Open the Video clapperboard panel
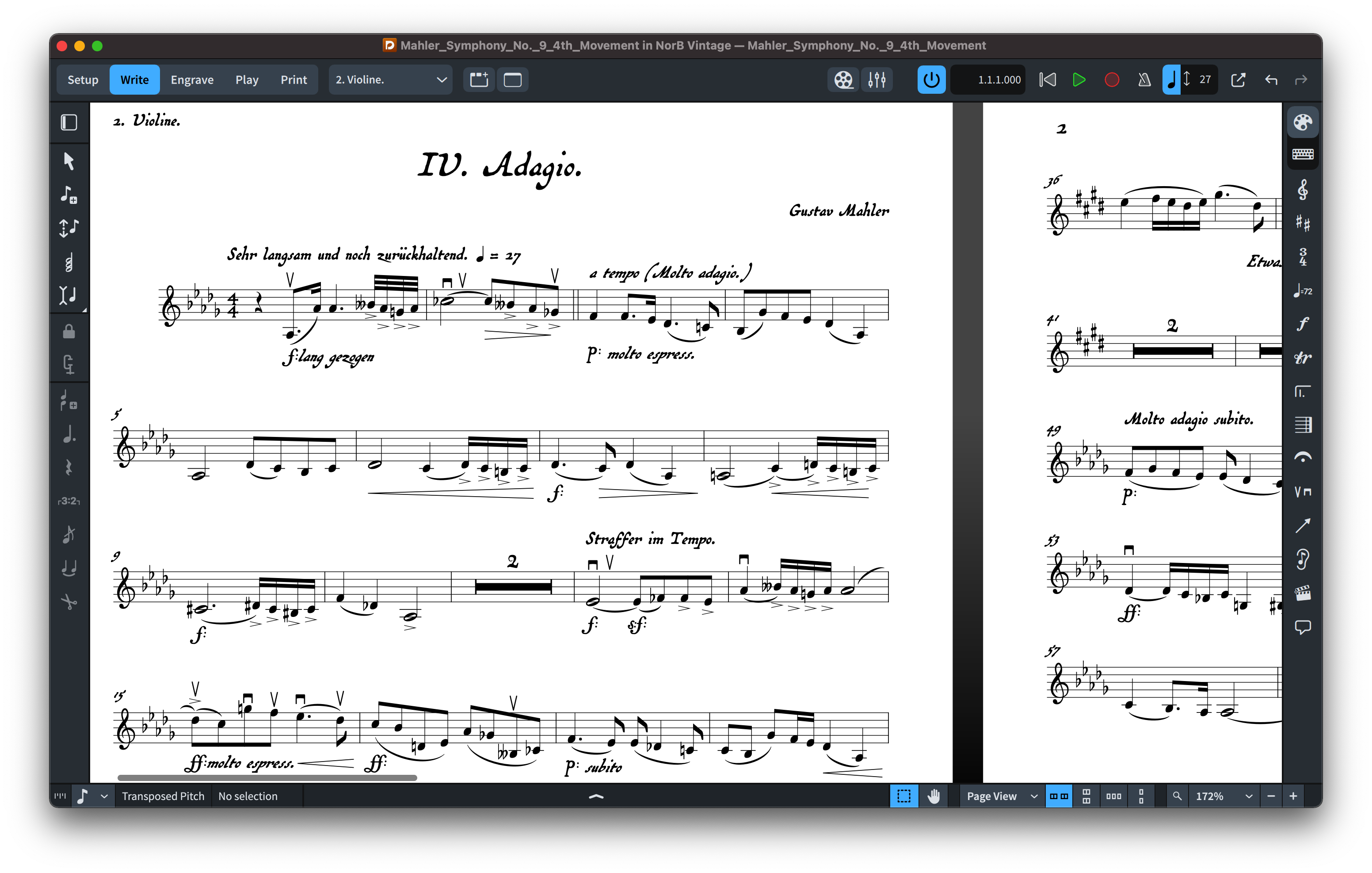Image resolution: width=1372 pixels, height=873 pixels. (x=1303, y=593)
